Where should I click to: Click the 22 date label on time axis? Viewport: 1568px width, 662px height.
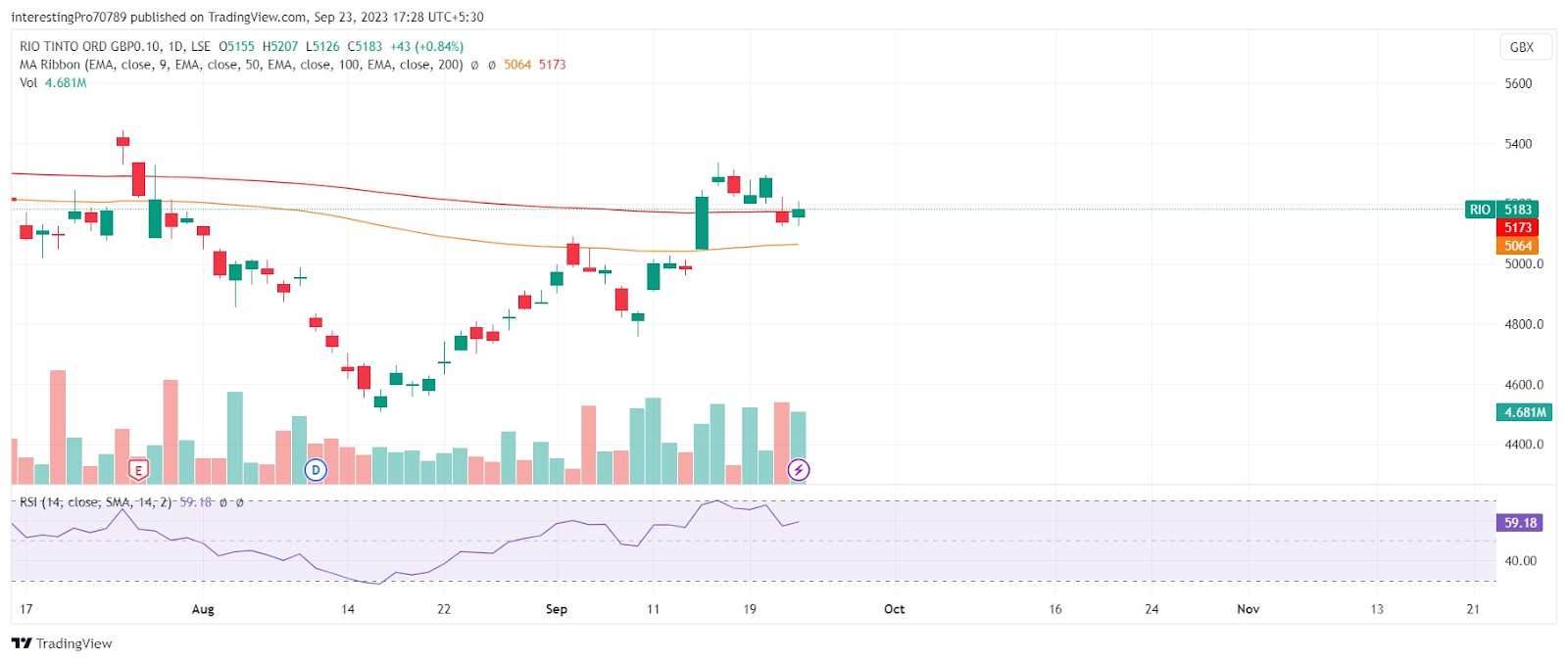(444, 609)
